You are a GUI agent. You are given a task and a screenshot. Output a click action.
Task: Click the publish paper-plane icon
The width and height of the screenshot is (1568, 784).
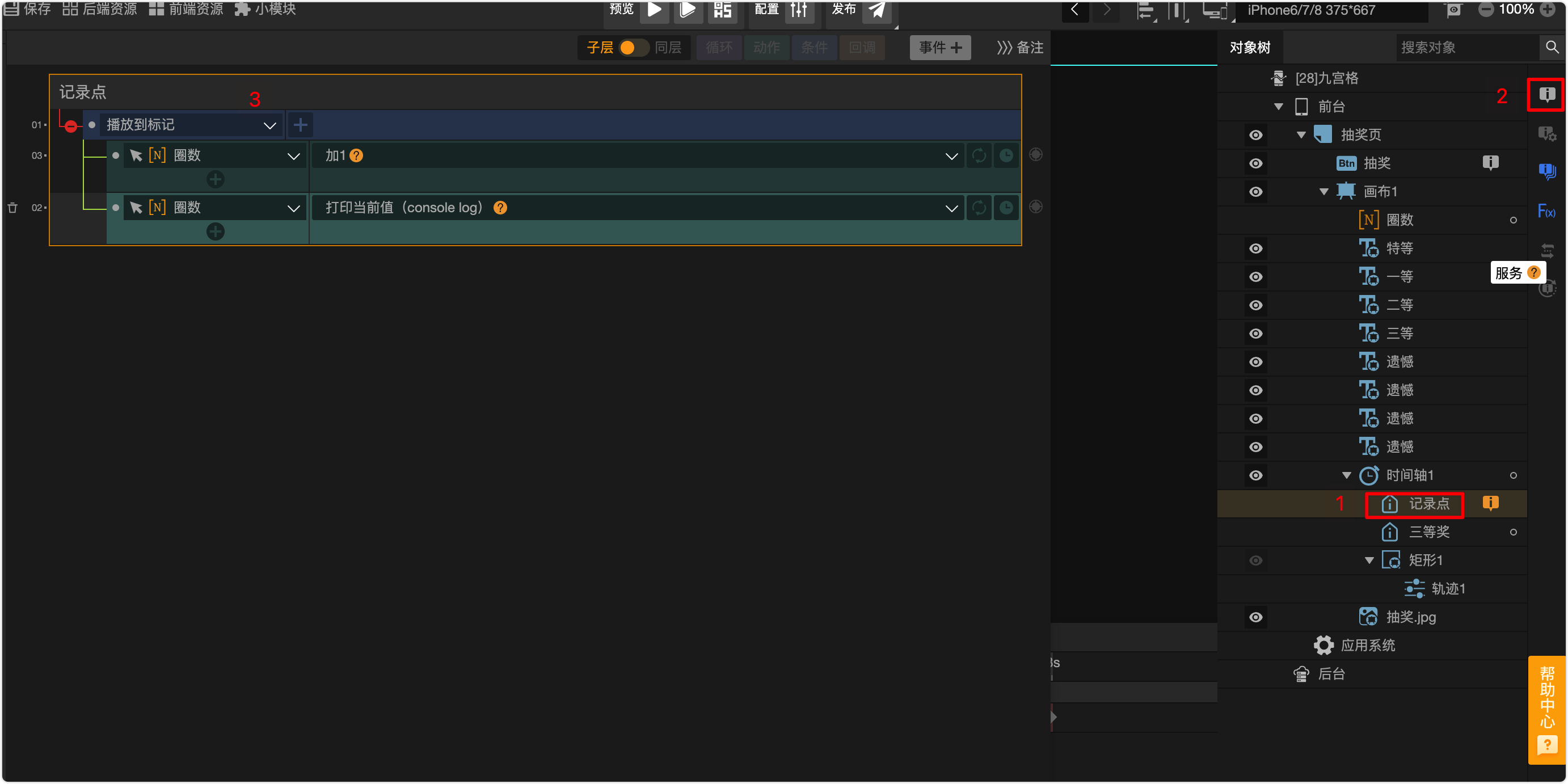tap(876, 10)
